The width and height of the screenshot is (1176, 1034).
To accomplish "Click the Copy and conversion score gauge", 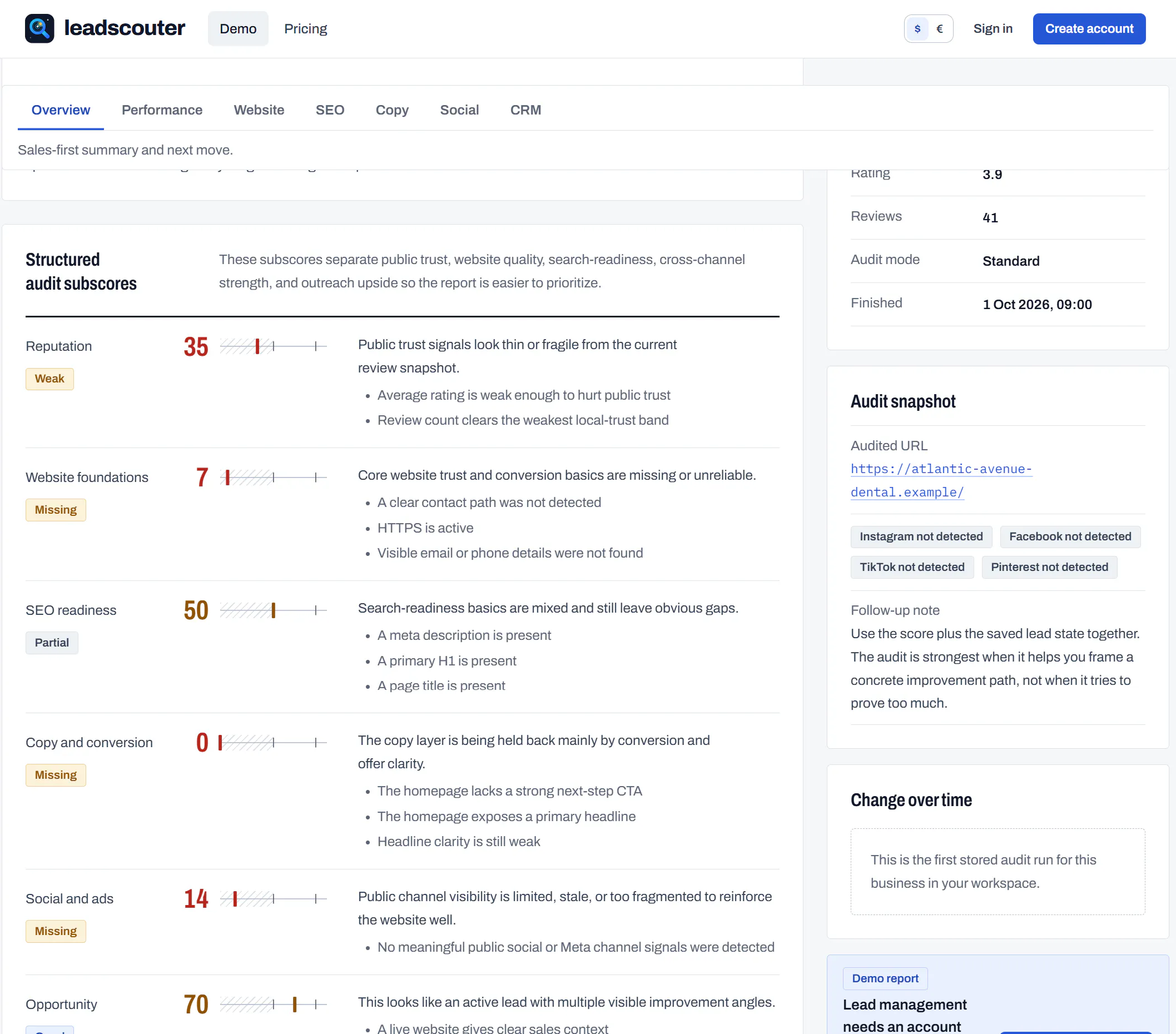I will coord(273,743).
